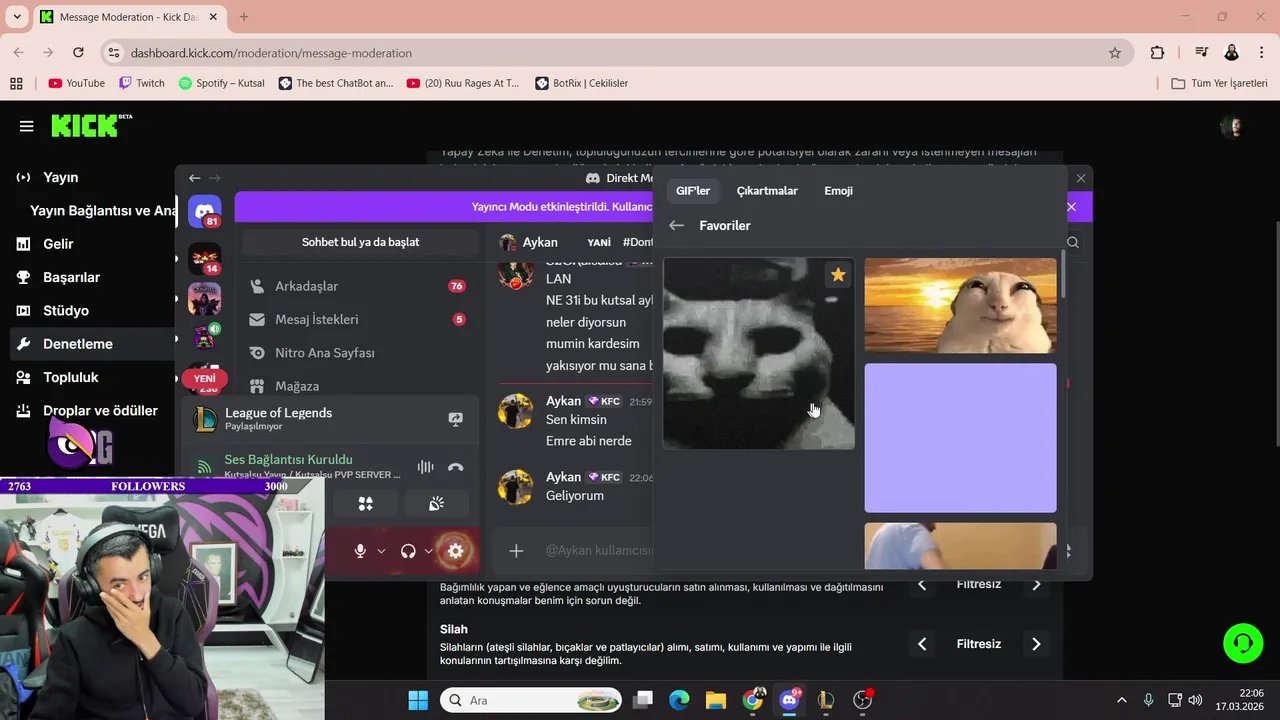
Task: Click next filter arrow for Silah
Action: coord(1036,644)
